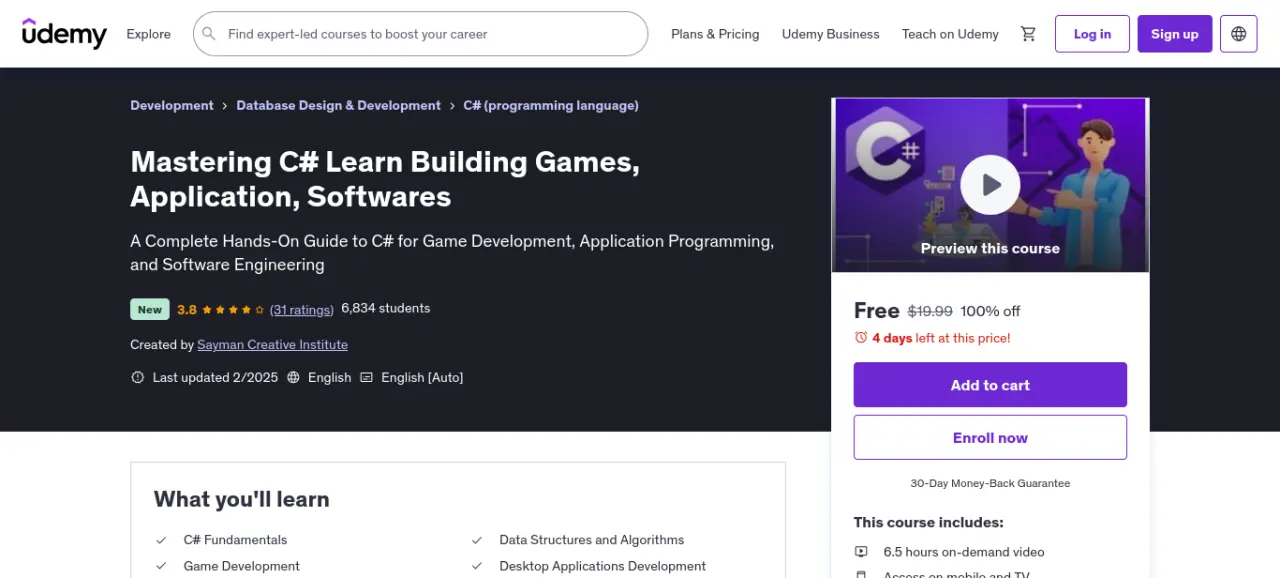Click the What you'll learn heading

pyautogui.click(x=241, y=499)
